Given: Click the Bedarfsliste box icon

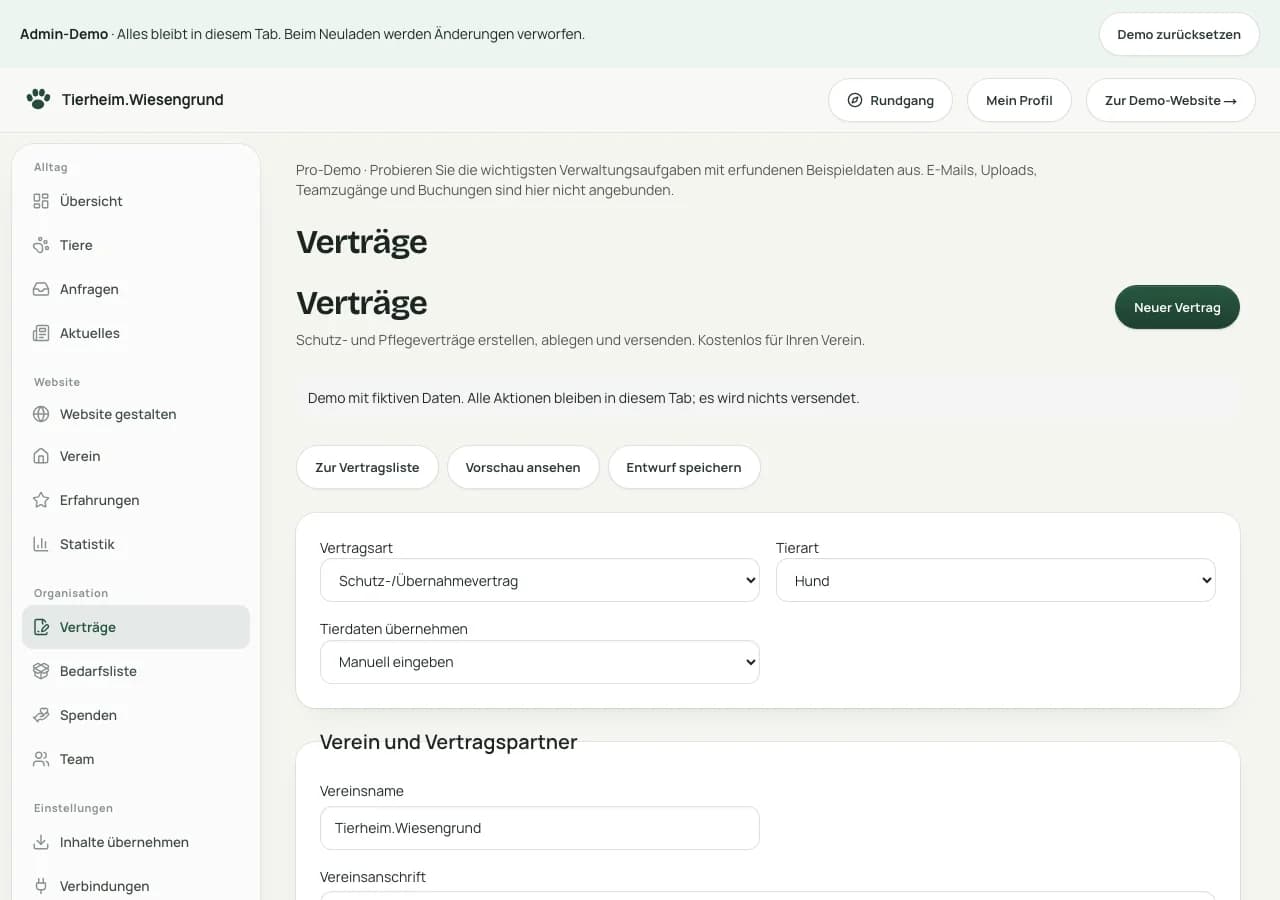Looking at the screenshot, I should point(41,671).
